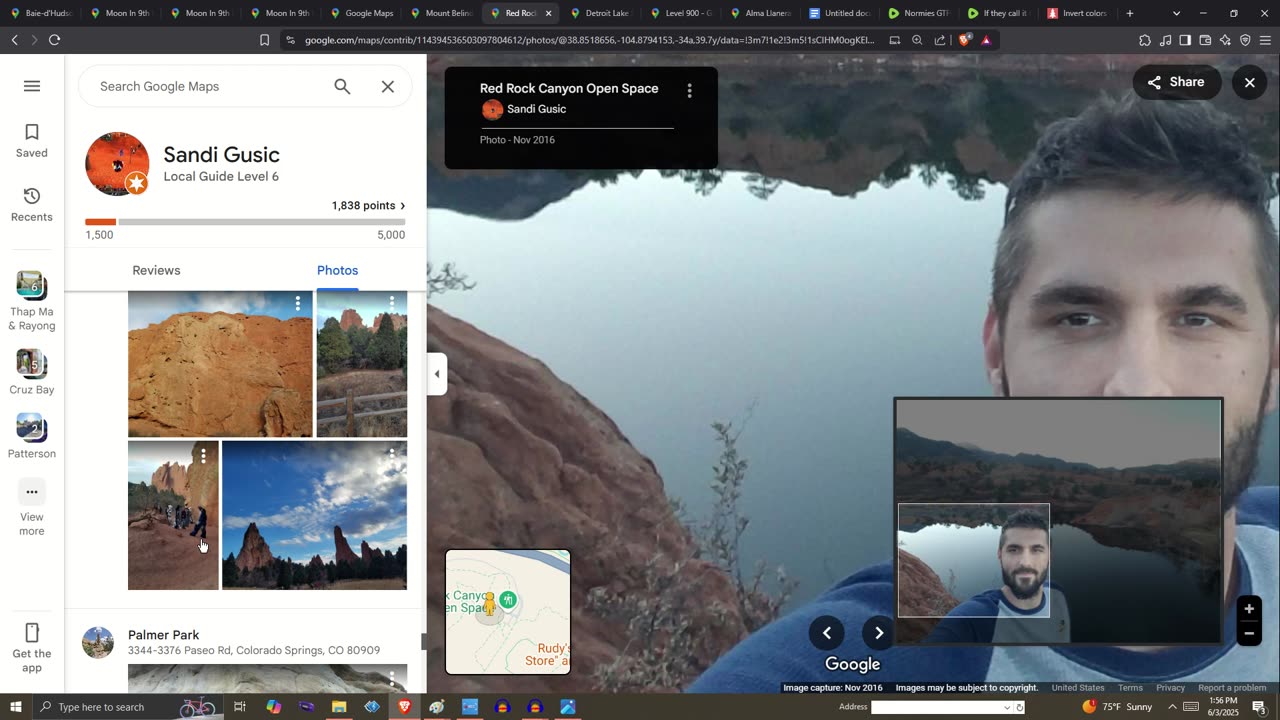Open options for the blue sky photo
This screenshot has height=720, width=1280.
(392, 454)
